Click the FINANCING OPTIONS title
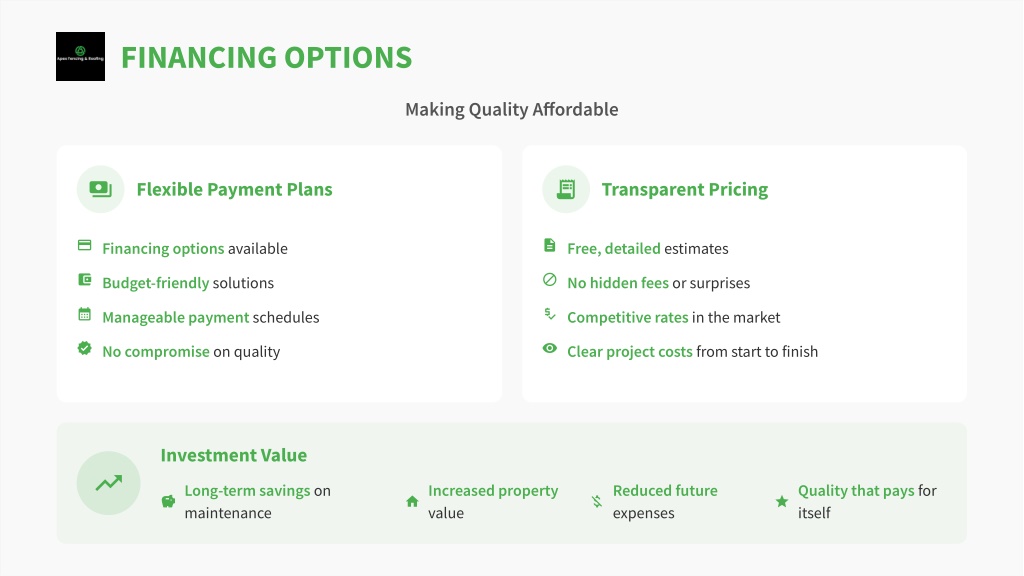 tap(266, 57)
